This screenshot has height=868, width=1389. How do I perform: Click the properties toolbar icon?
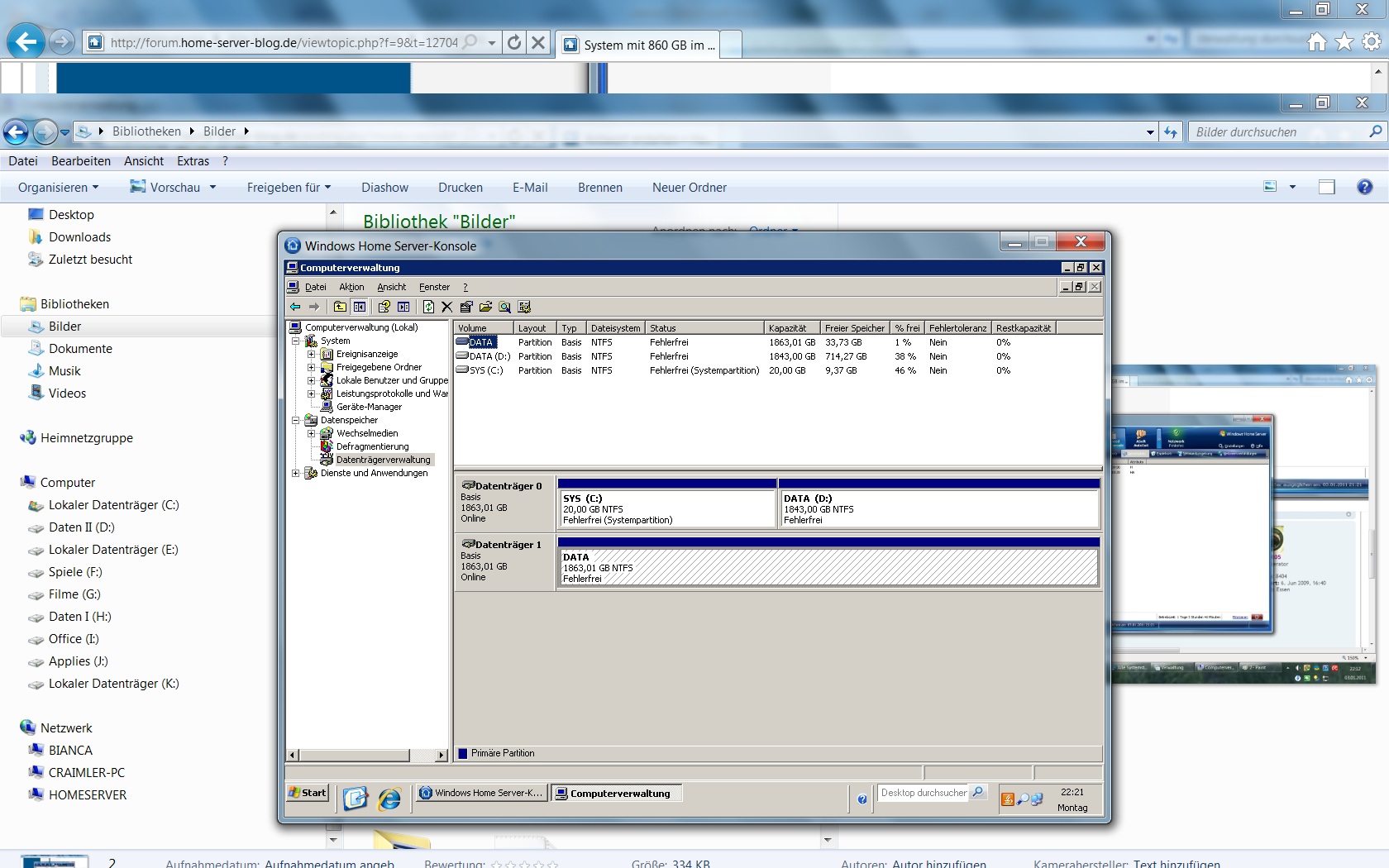[466, 307]
